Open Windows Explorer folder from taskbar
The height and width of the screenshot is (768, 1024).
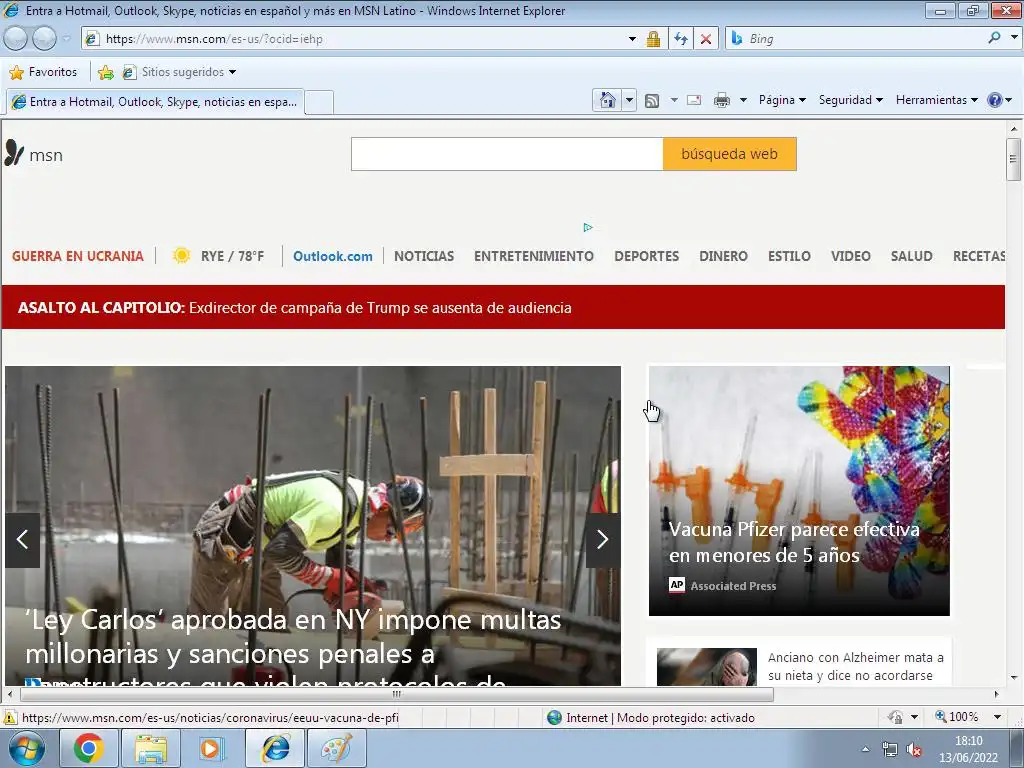pyautogui.click(x=151, y=748)
